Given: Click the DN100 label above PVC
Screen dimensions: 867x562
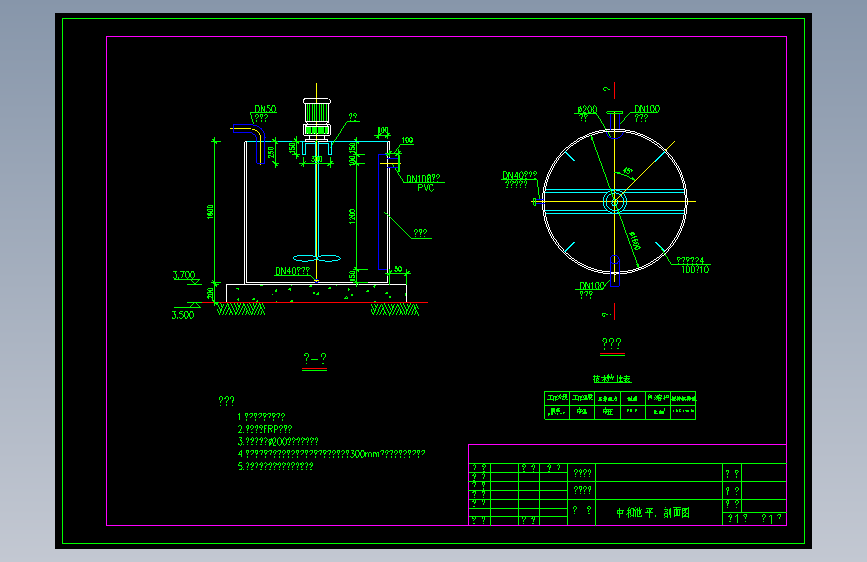Looking at the screenshot, I should 423,179.
